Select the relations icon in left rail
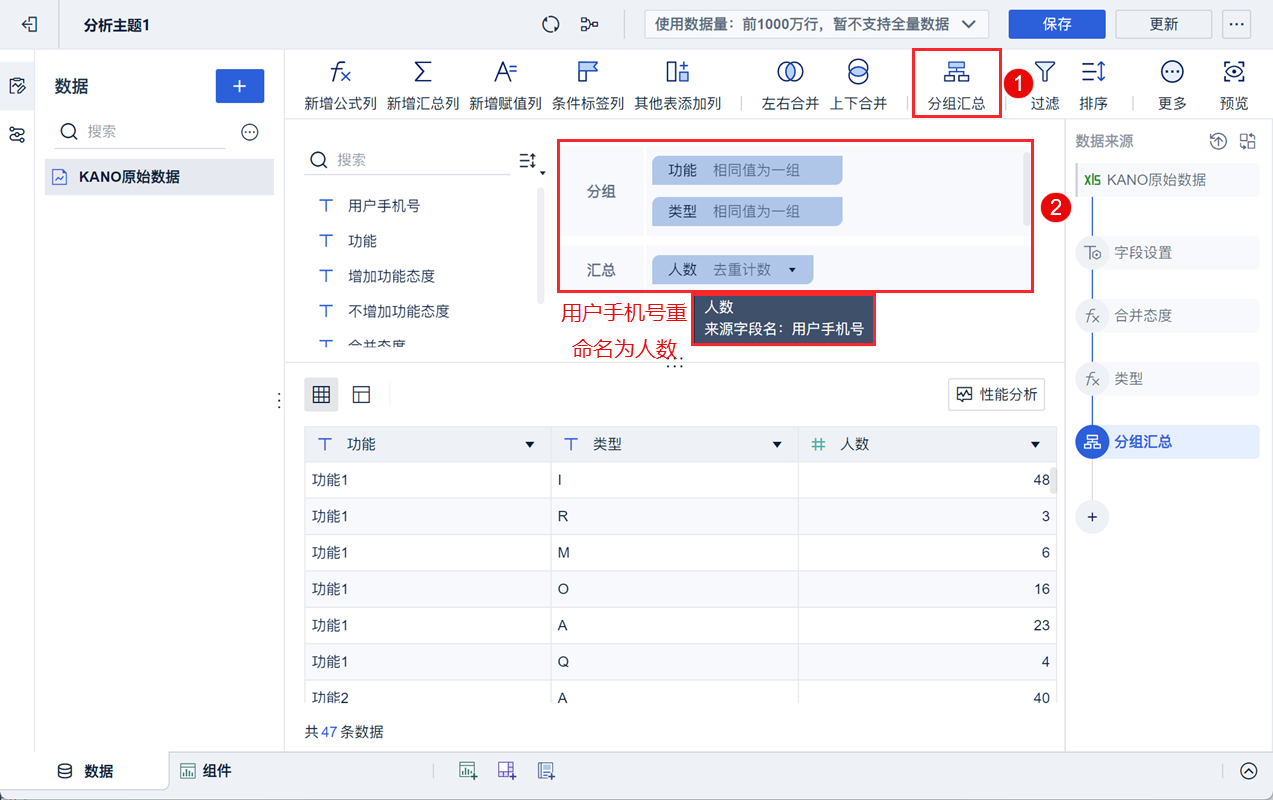 point(17,134)
